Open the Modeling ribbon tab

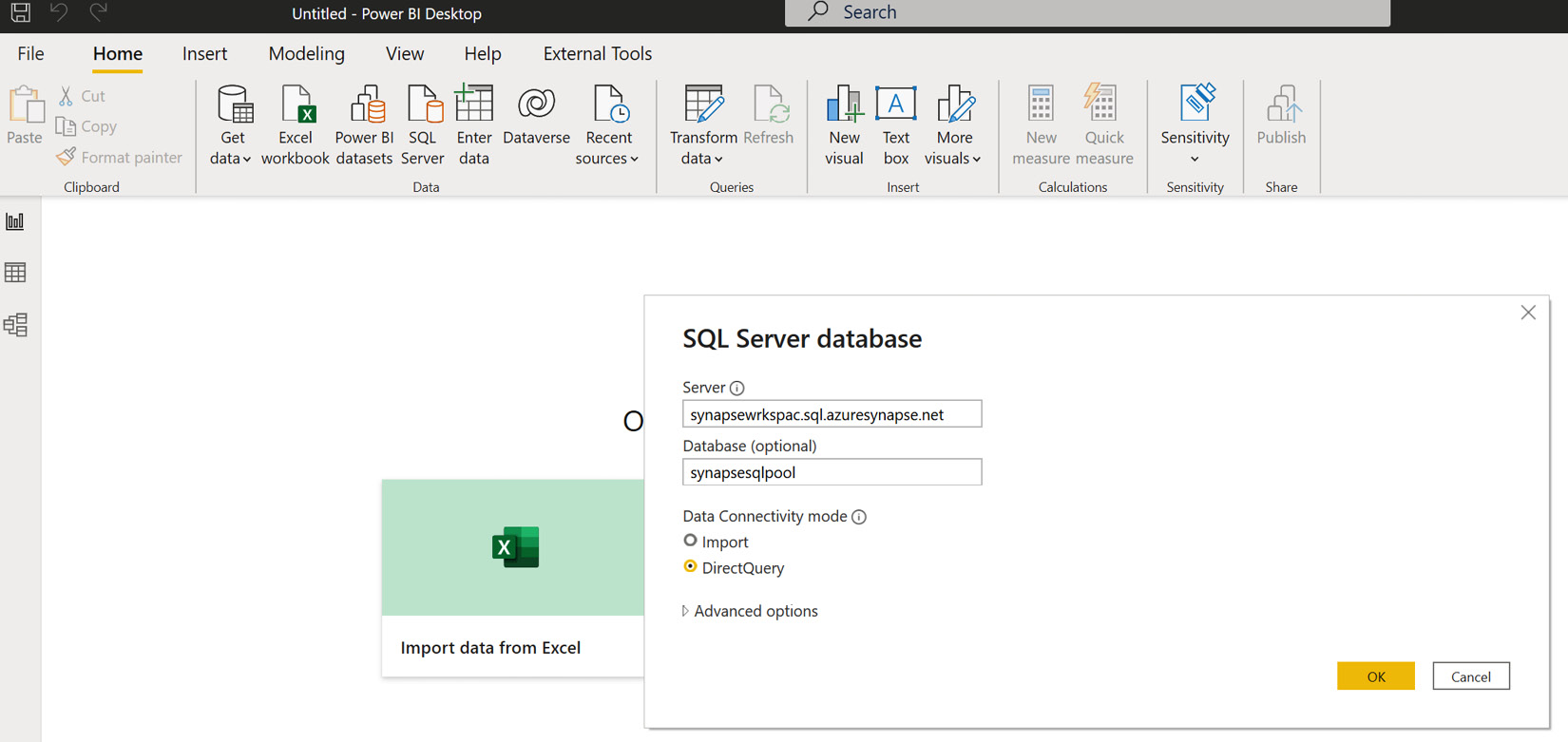click(306, 54)
